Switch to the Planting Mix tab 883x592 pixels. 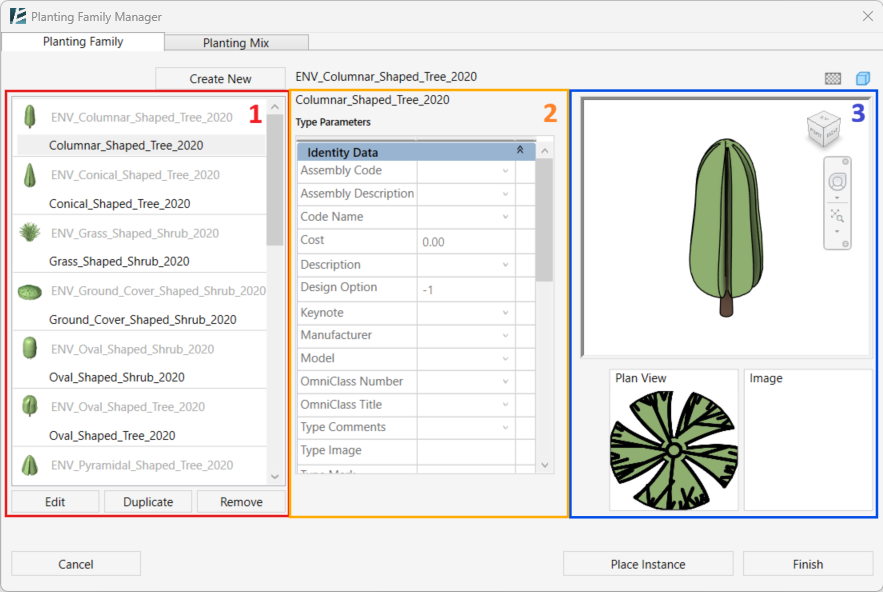pos(236,43)
